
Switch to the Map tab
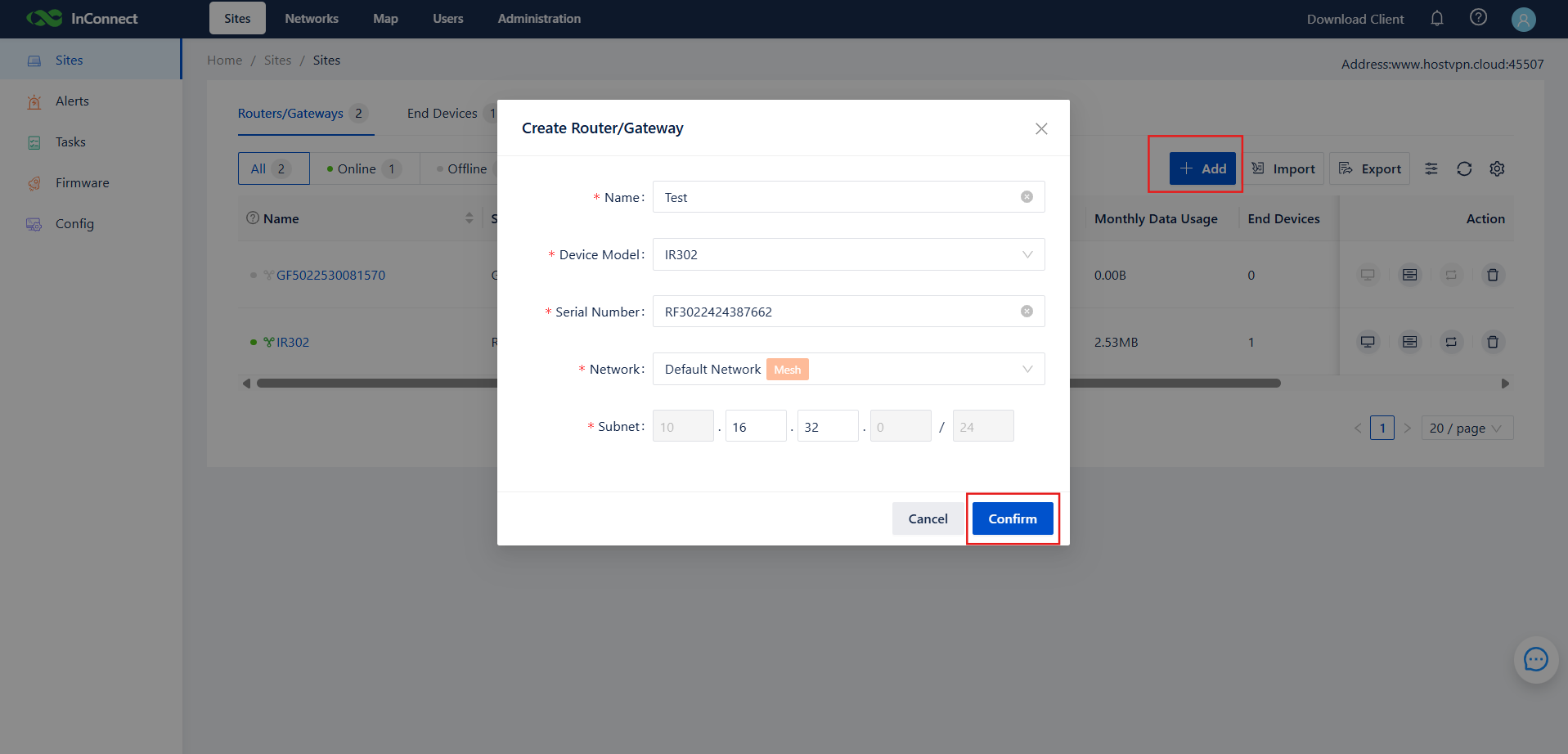[x=385, y=18]
